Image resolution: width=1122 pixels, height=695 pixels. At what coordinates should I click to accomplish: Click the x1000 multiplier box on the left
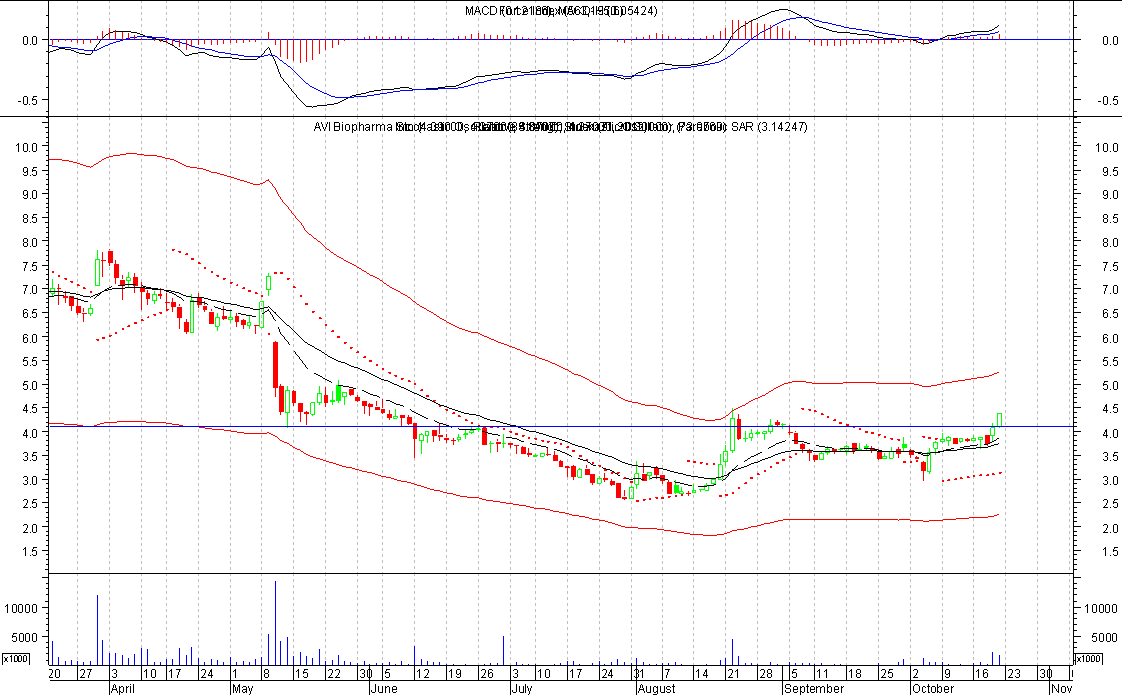coord(15,658)
